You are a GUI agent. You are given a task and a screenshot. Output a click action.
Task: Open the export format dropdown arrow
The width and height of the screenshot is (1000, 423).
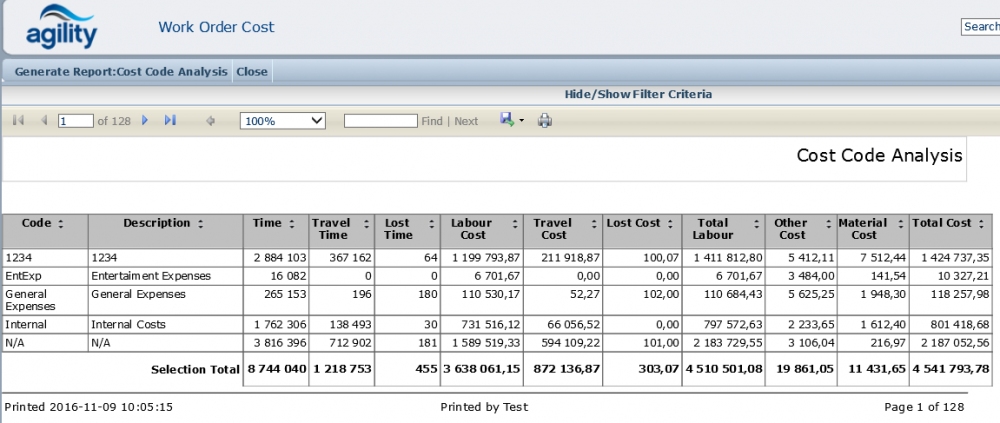(x=521, y=121)
